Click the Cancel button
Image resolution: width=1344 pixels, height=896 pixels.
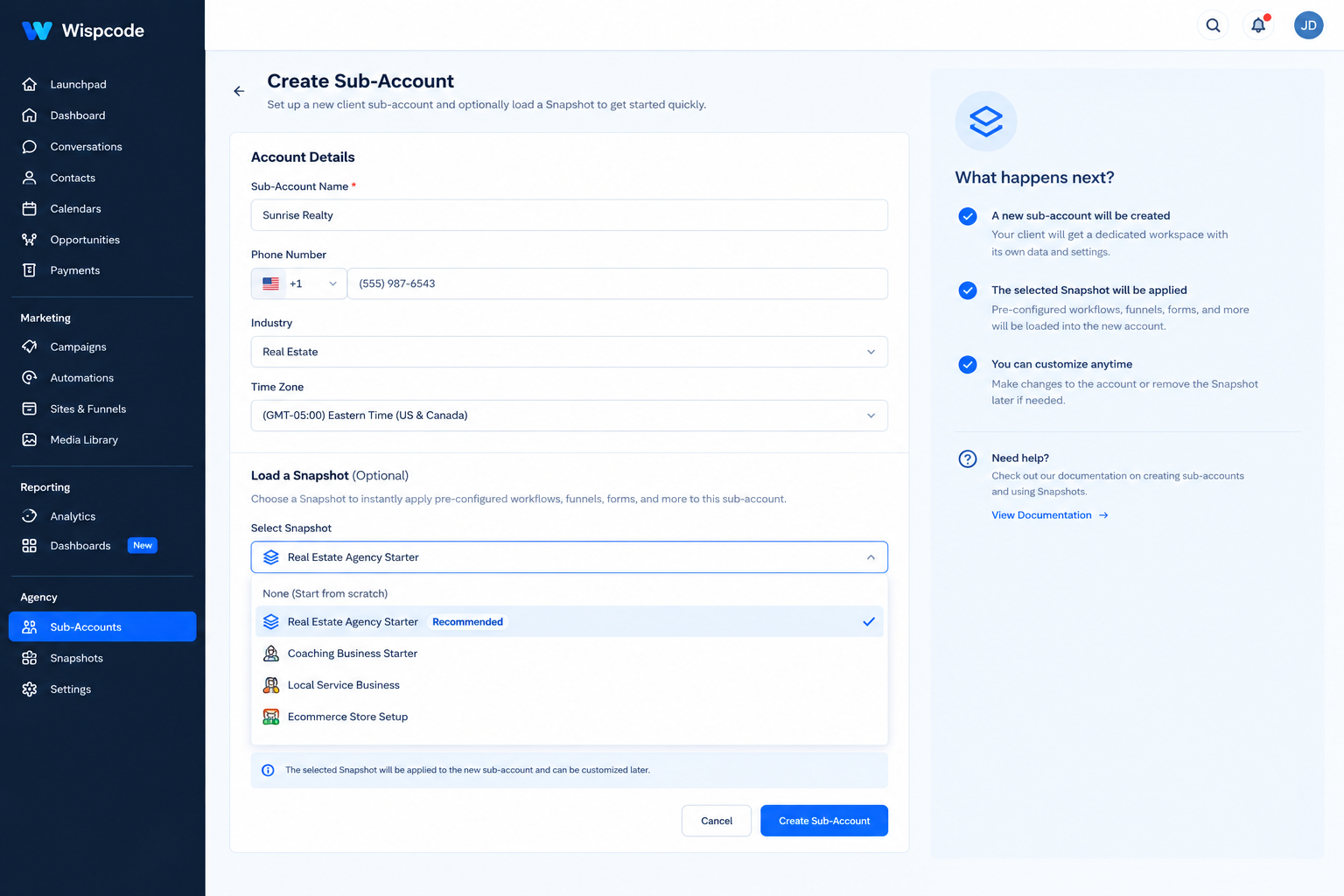717,821
